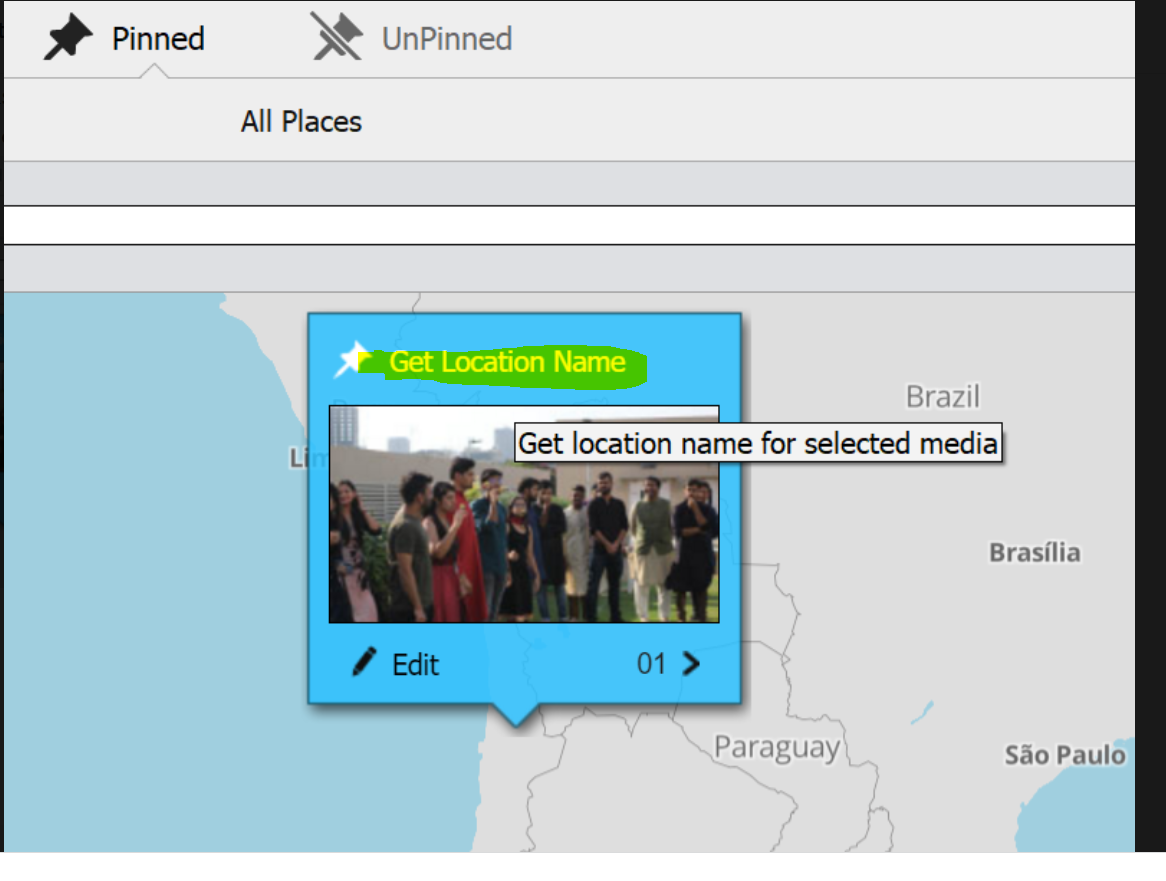1166x881 pixels.
Task: Click the UnPinned crossed-pin icon
Action: (338, 36)
